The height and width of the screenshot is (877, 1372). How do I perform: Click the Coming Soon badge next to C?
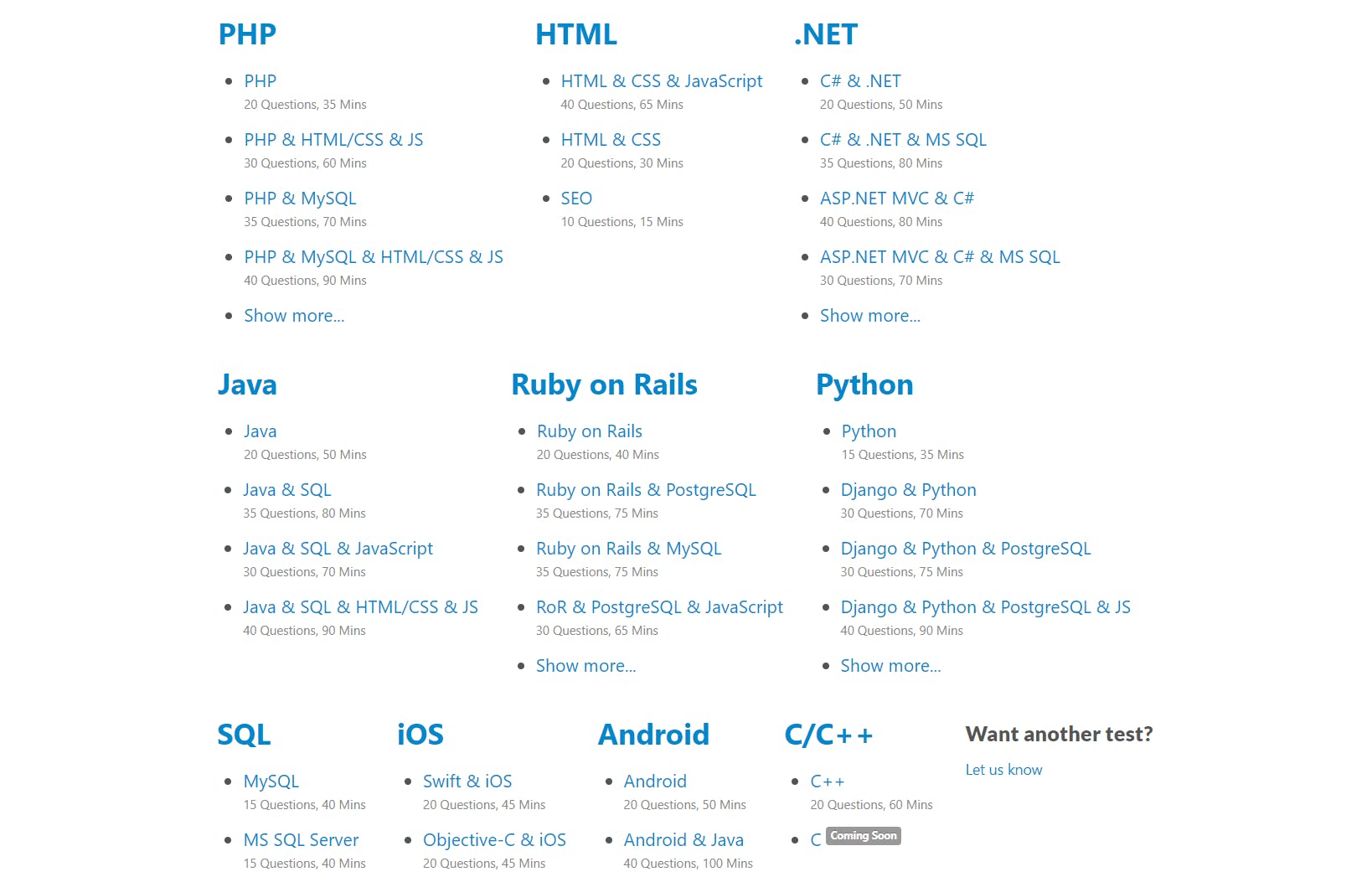[863, 836]
